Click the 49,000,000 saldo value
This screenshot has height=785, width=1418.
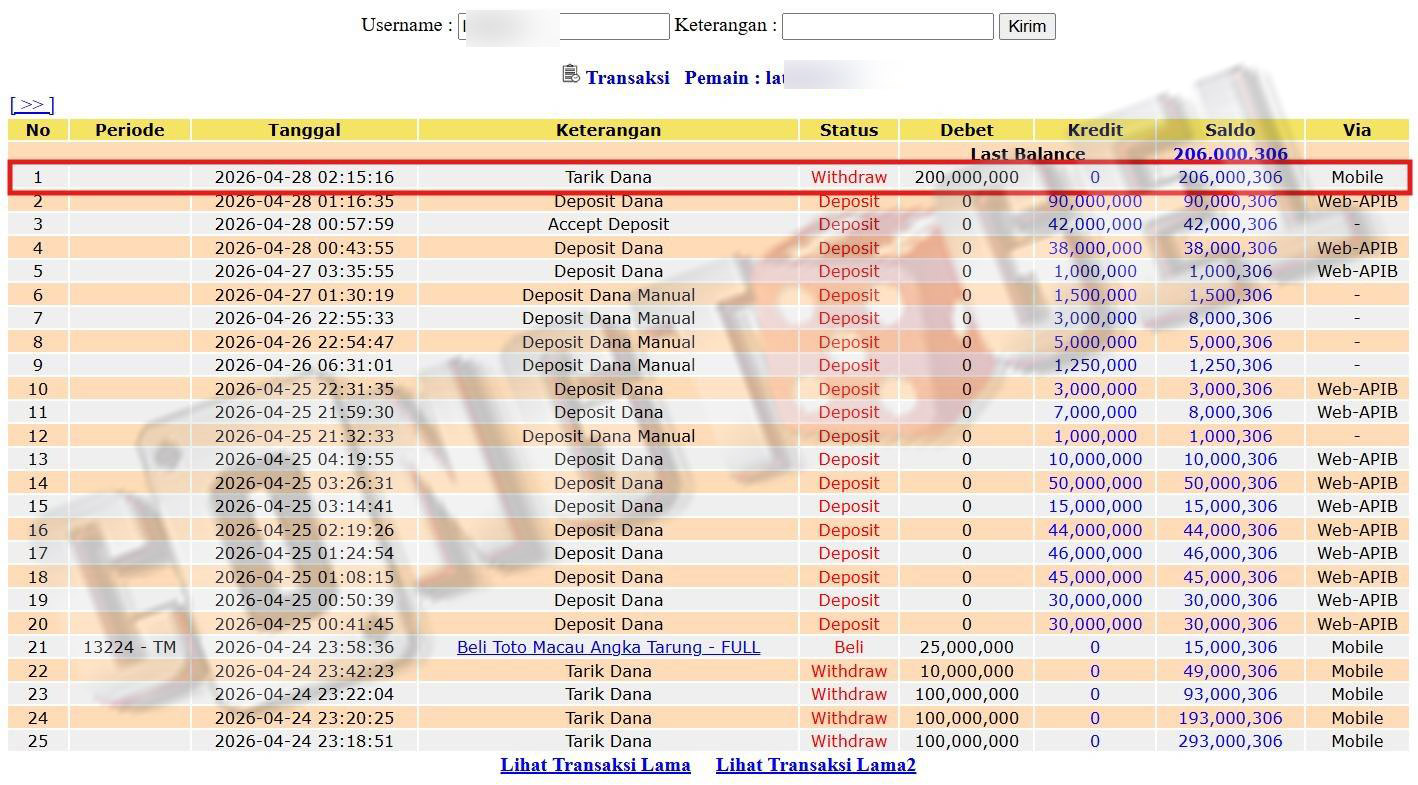tap(1230, 671)
